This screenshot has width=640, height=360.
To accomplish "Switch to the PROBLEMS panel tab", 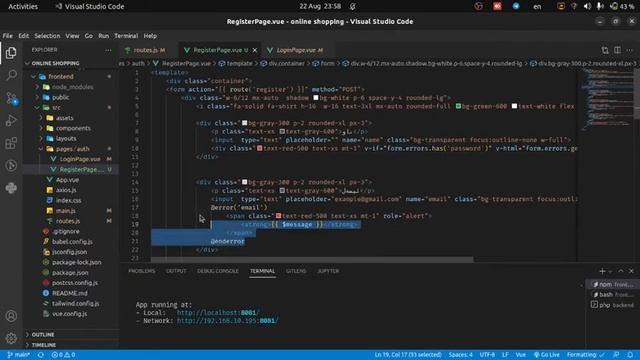I will point(142,271).
